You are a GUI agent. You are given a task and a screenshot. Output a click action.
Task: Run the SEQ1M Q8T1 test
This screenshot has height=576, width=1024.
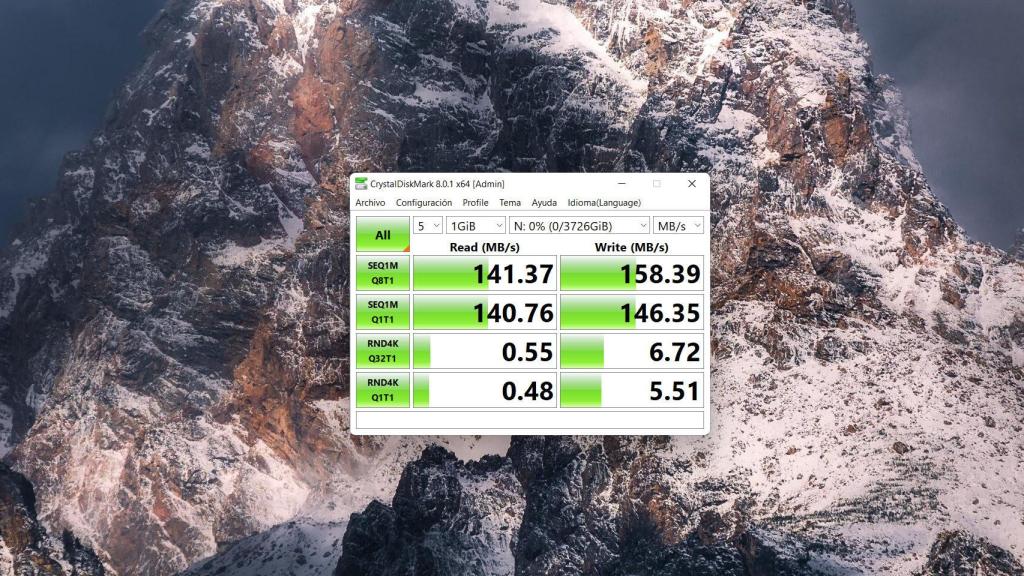383,273
